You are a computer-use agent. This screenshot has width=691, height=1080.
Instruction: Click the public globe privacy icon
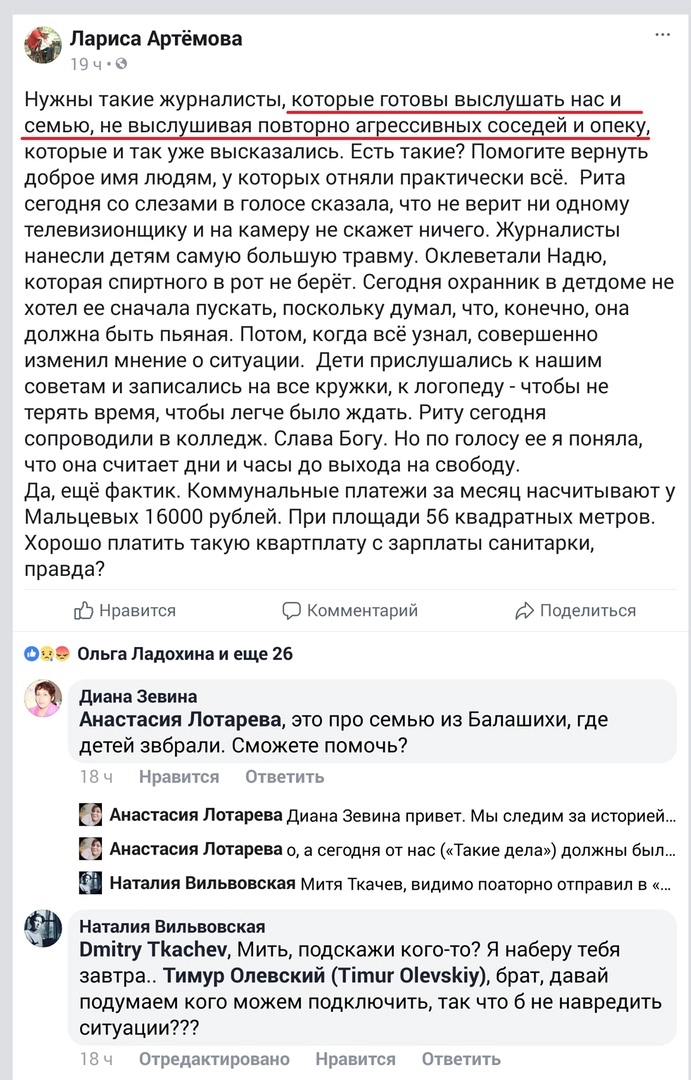[x=122, y=64]
